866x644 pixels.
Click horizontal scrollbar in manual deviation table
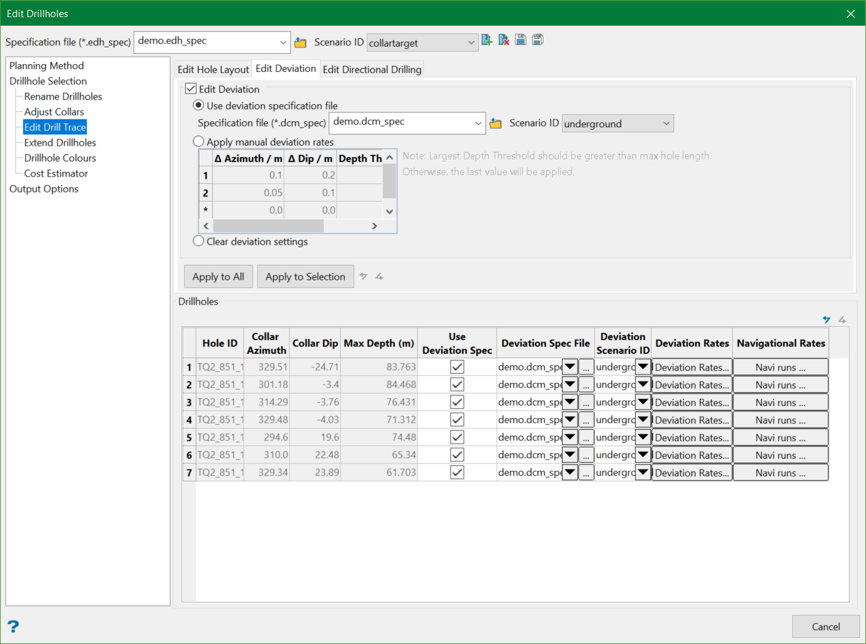click(269, 226)
